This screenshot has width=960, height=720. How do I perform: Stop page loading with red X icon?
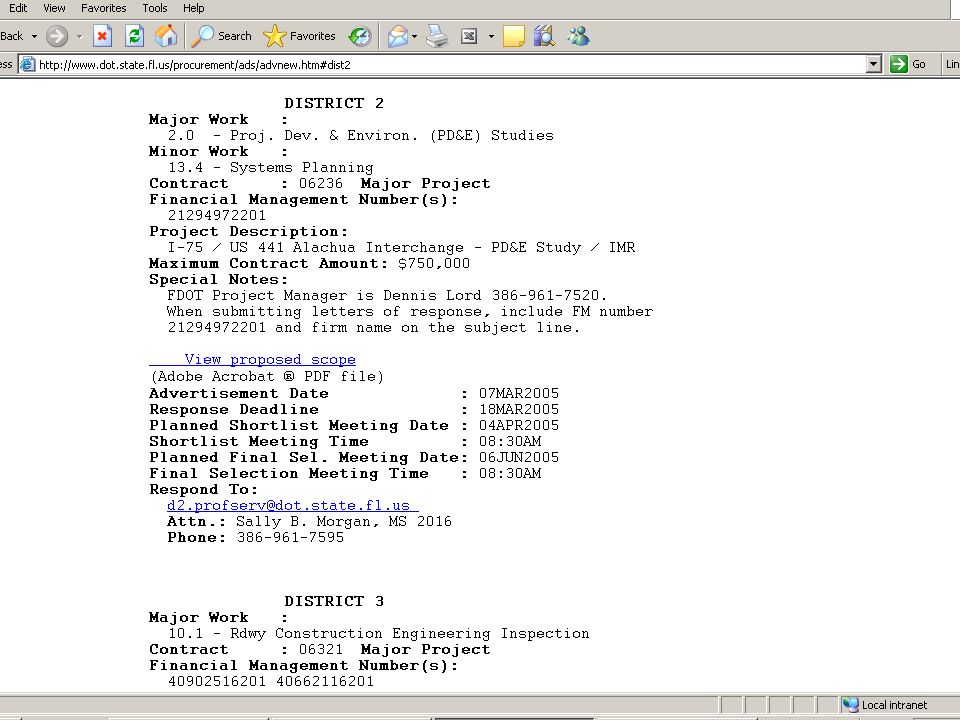click(x=102, y=36)
